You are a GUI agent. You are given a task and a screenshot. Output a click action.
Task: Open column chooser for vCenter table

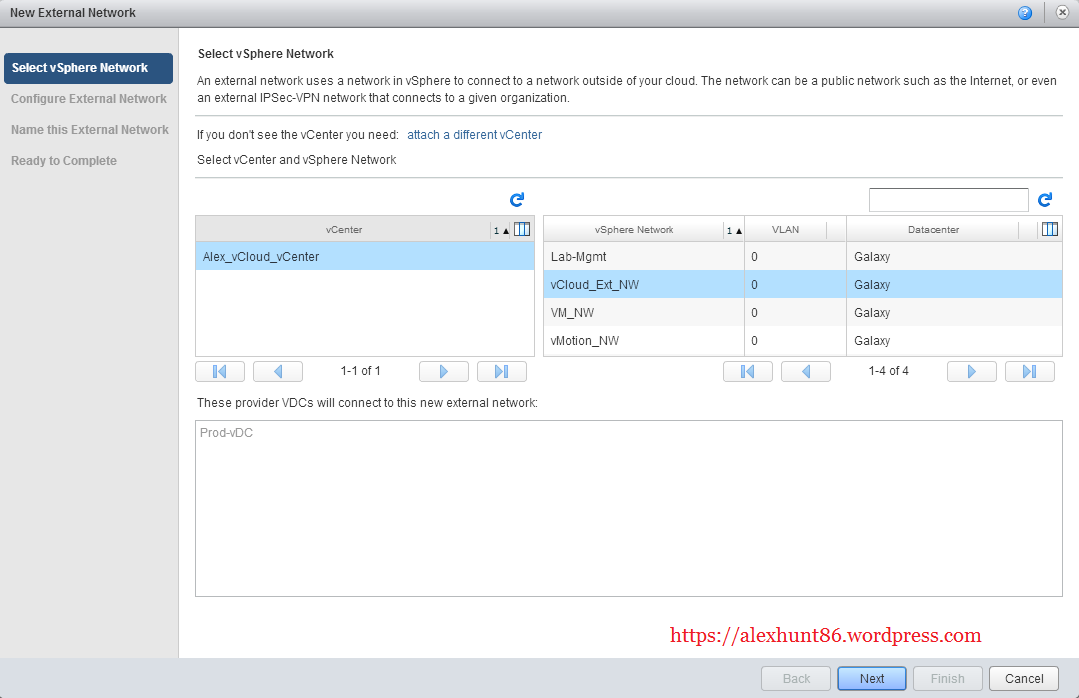click(x=522, y=229)
